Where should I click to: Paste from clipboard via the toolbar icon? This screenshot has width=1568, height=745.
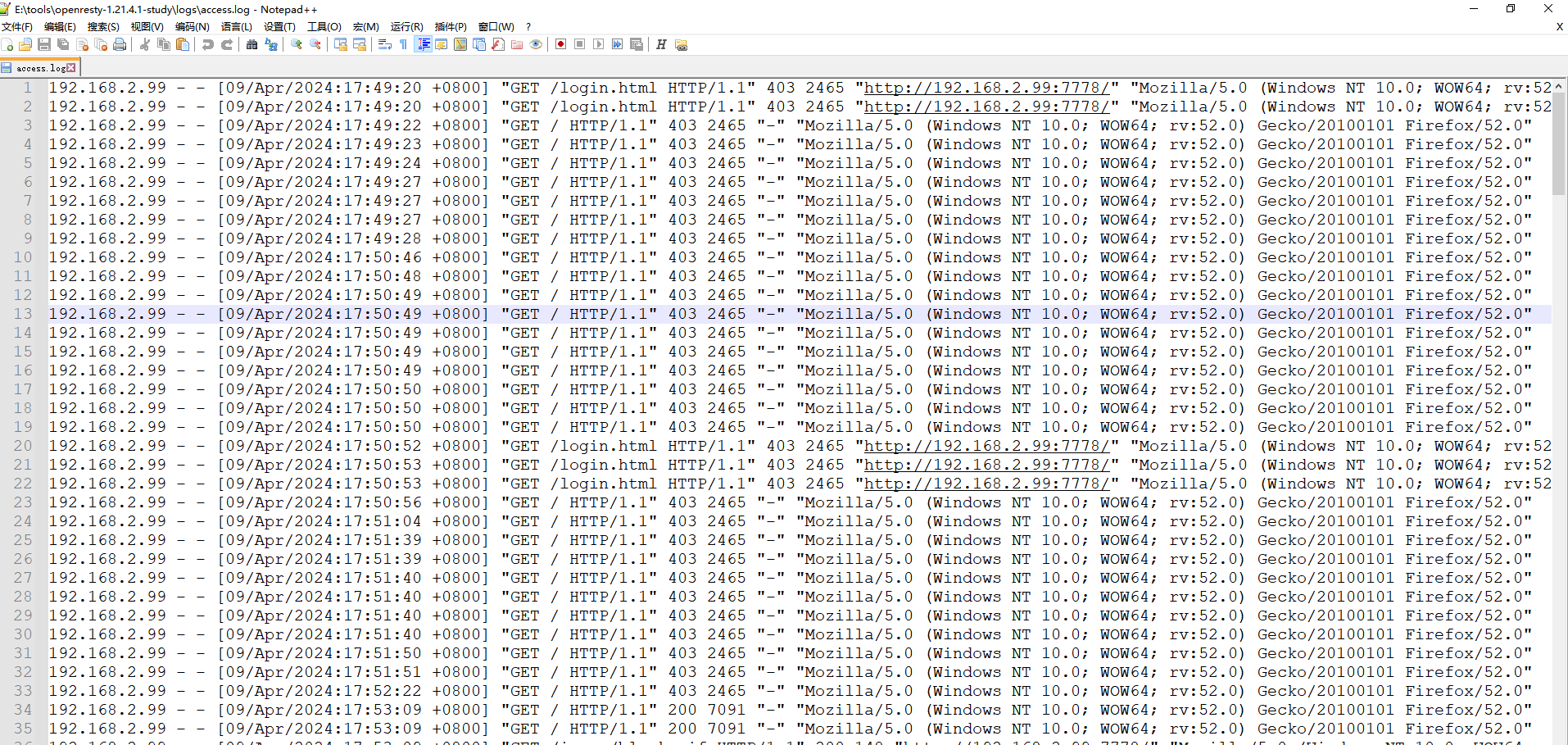[x=183, y=44]
